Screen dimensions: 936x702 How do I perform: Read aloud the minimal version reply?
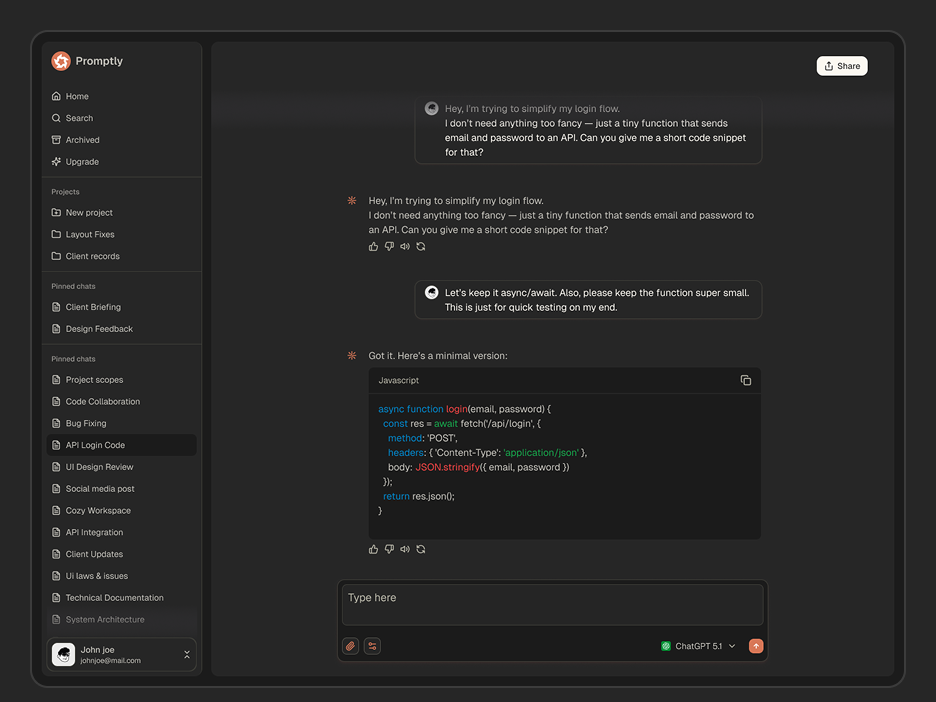click(405, 549)
